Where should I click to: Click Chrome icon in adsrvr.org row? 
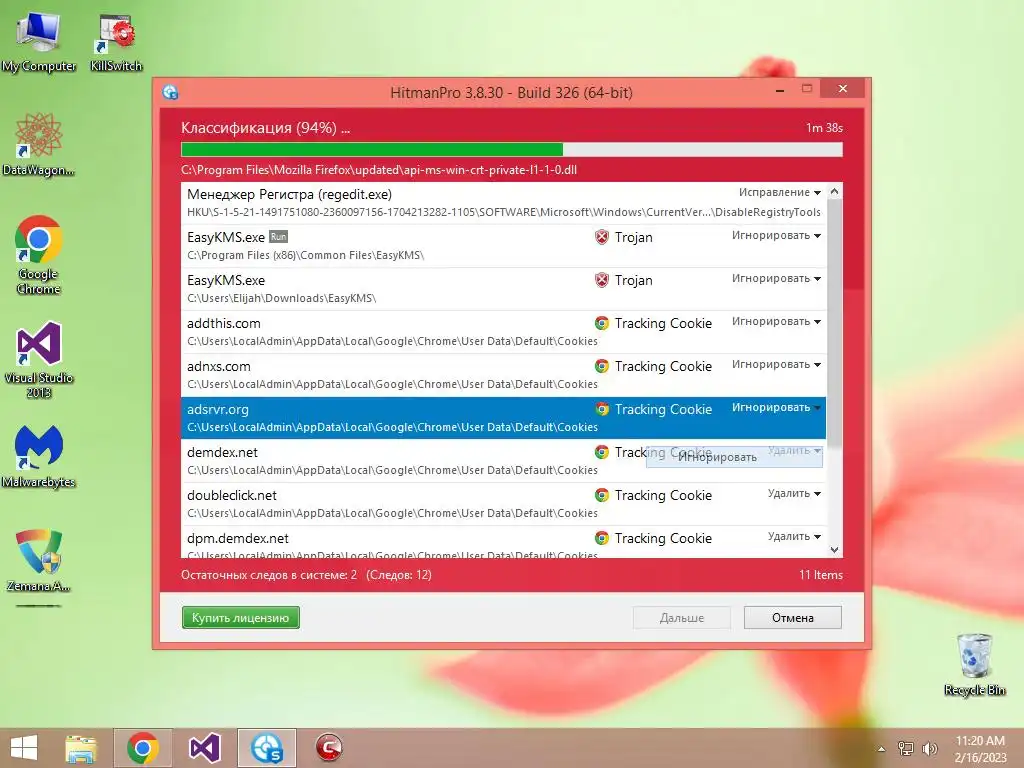pos(602,409)
